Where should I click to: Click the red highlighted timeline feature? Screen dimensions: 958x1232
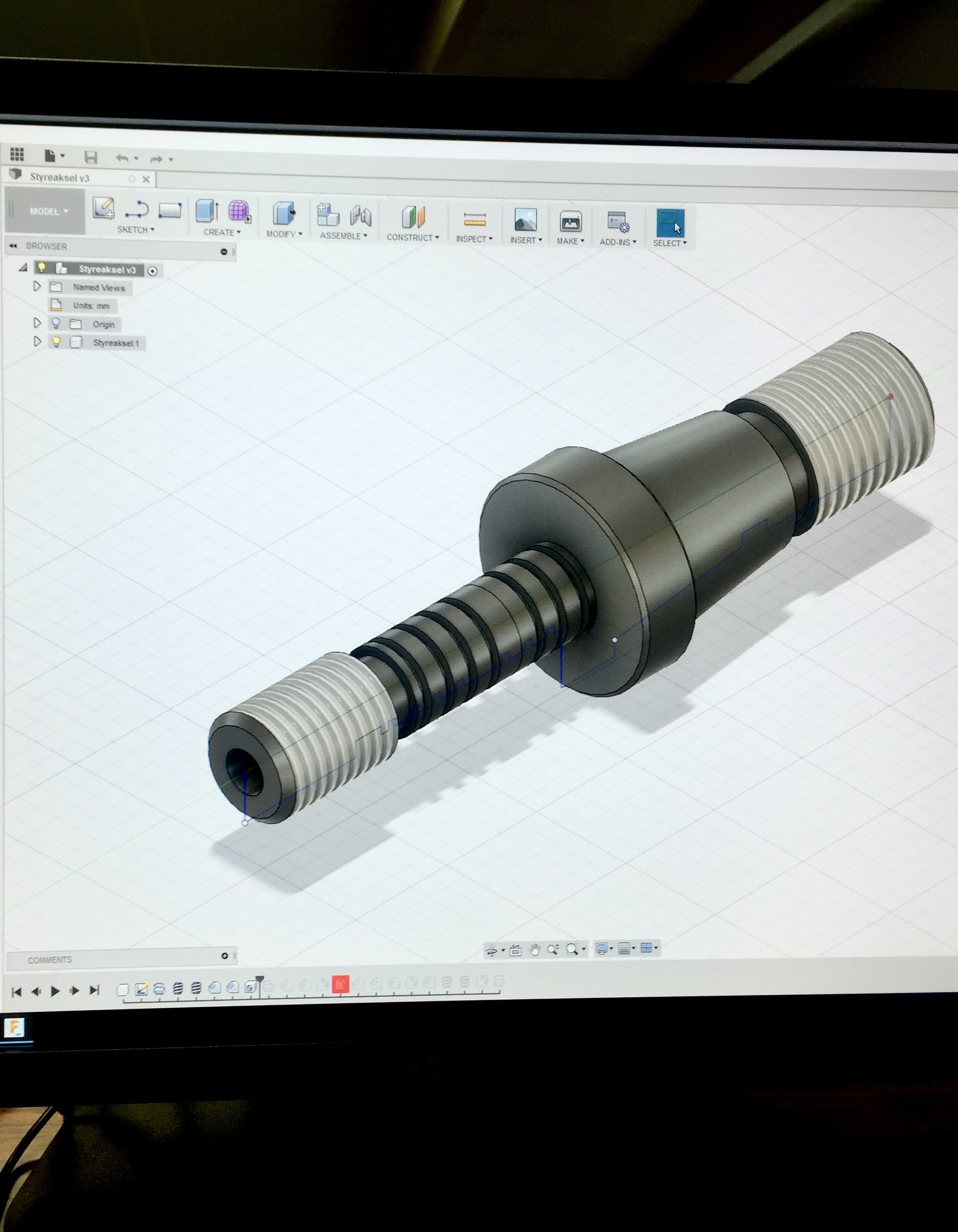(x=340, y=984)
